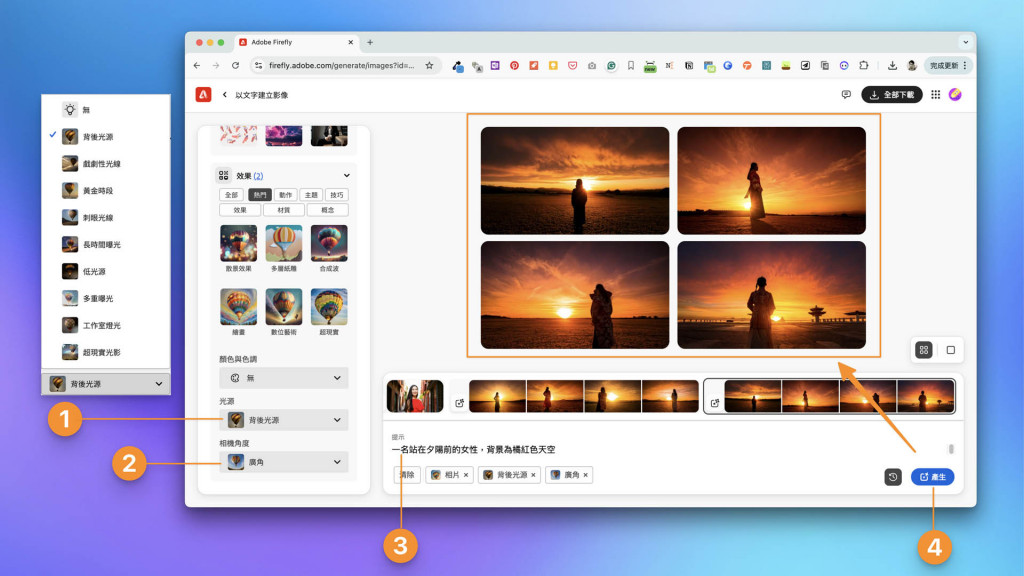
Task: Switch to single image view
Action: tap(950, 350)
